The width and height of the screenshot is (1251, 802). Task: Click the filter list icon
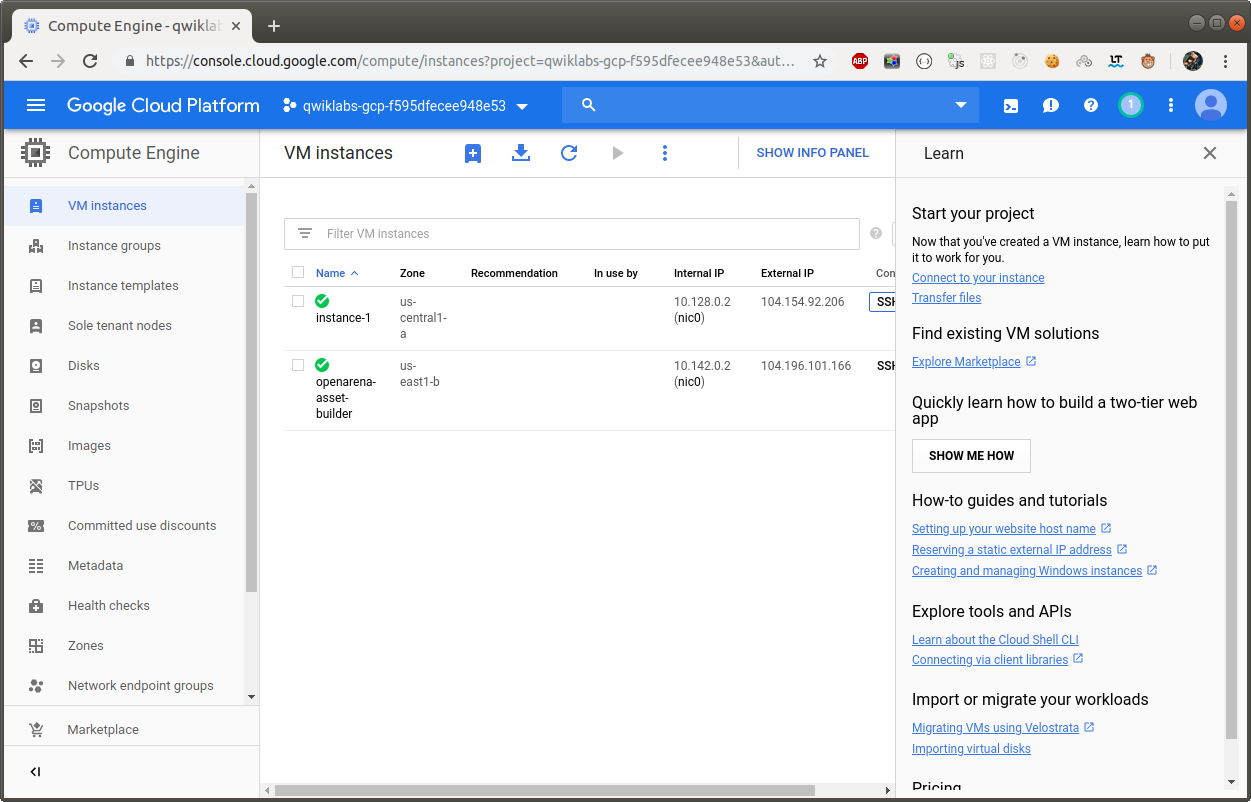point(305,234)
